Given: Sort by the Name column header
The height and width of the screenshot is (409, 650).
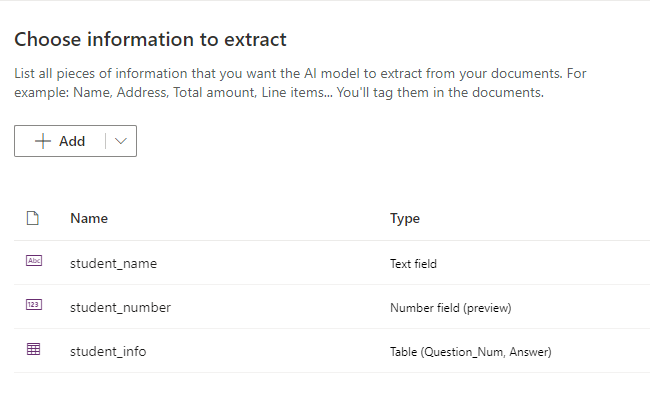Looking at the screenshot, I should [89, 218].
